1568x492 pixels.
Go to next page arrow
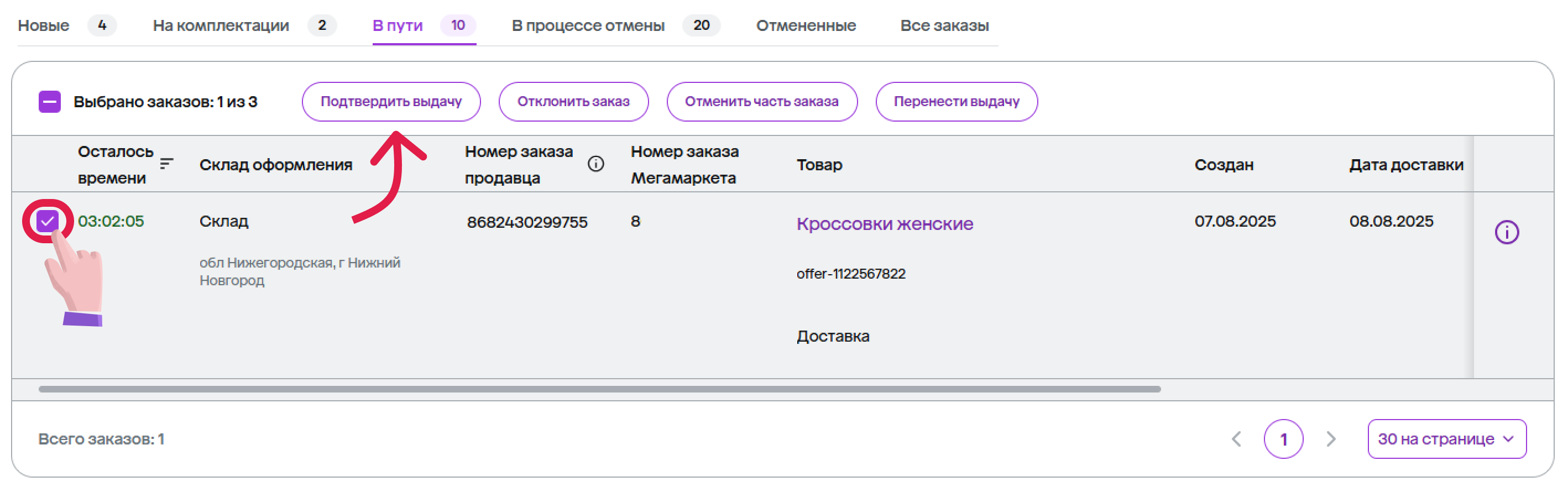click(x=1331, y=438)
